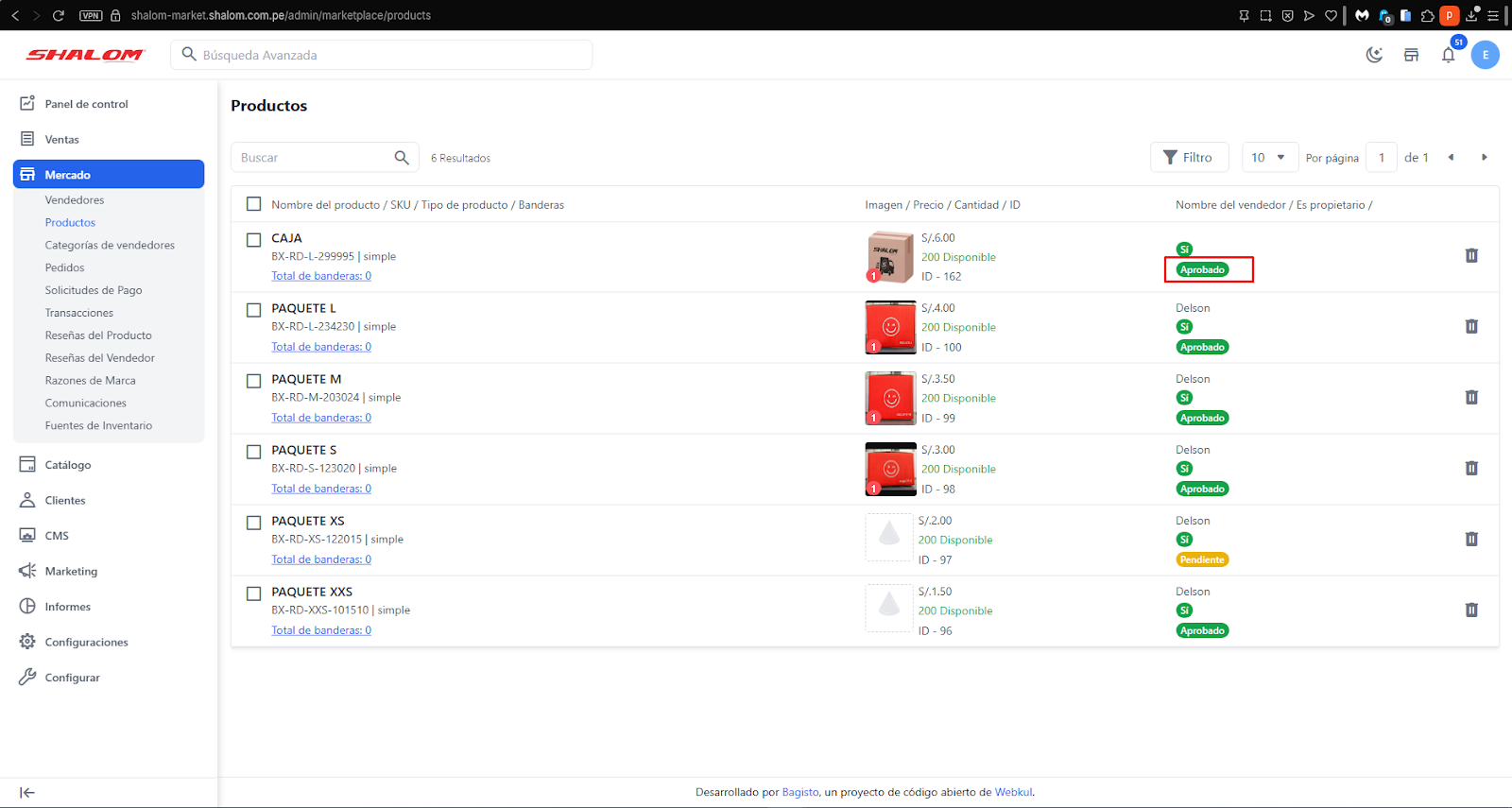
Task: Collapse the sidebar with bottom arrow icon
Action: click(x=27, y=793)
